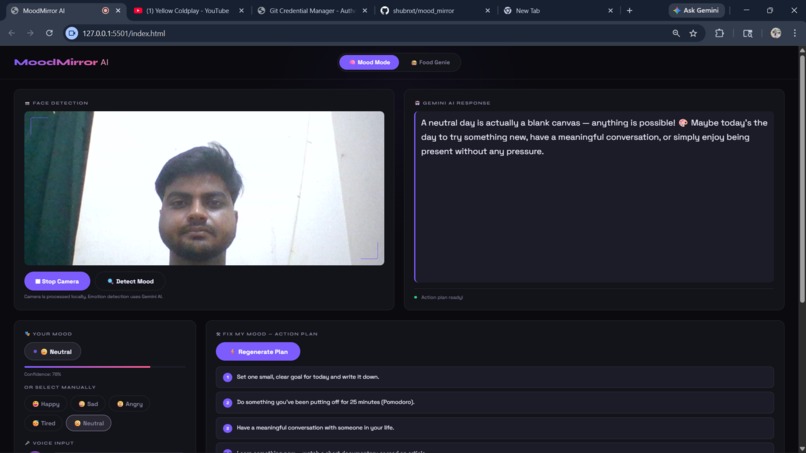Close the Yellow Coldplay YouTube tab
This screenshot has width=806, height=453.
(x=241, y=10)
